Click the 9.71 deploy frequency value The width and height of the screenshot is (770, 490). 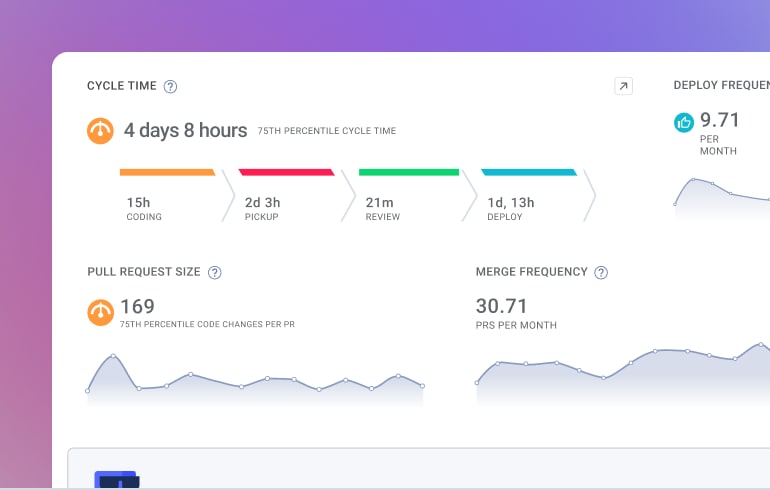(719, 120)
